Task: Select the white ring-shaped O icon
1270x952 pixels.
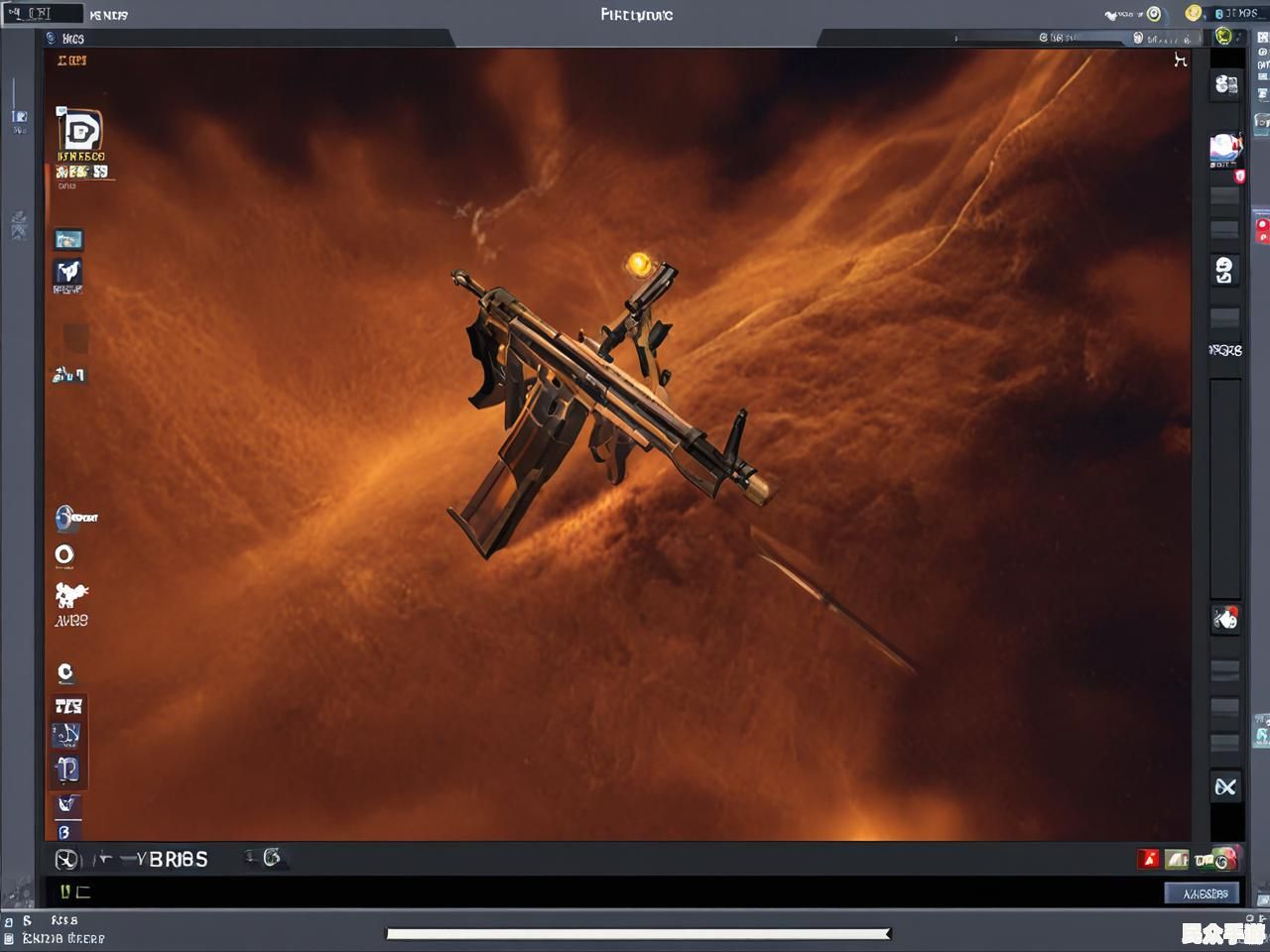Action: click(x=64, y=555)
